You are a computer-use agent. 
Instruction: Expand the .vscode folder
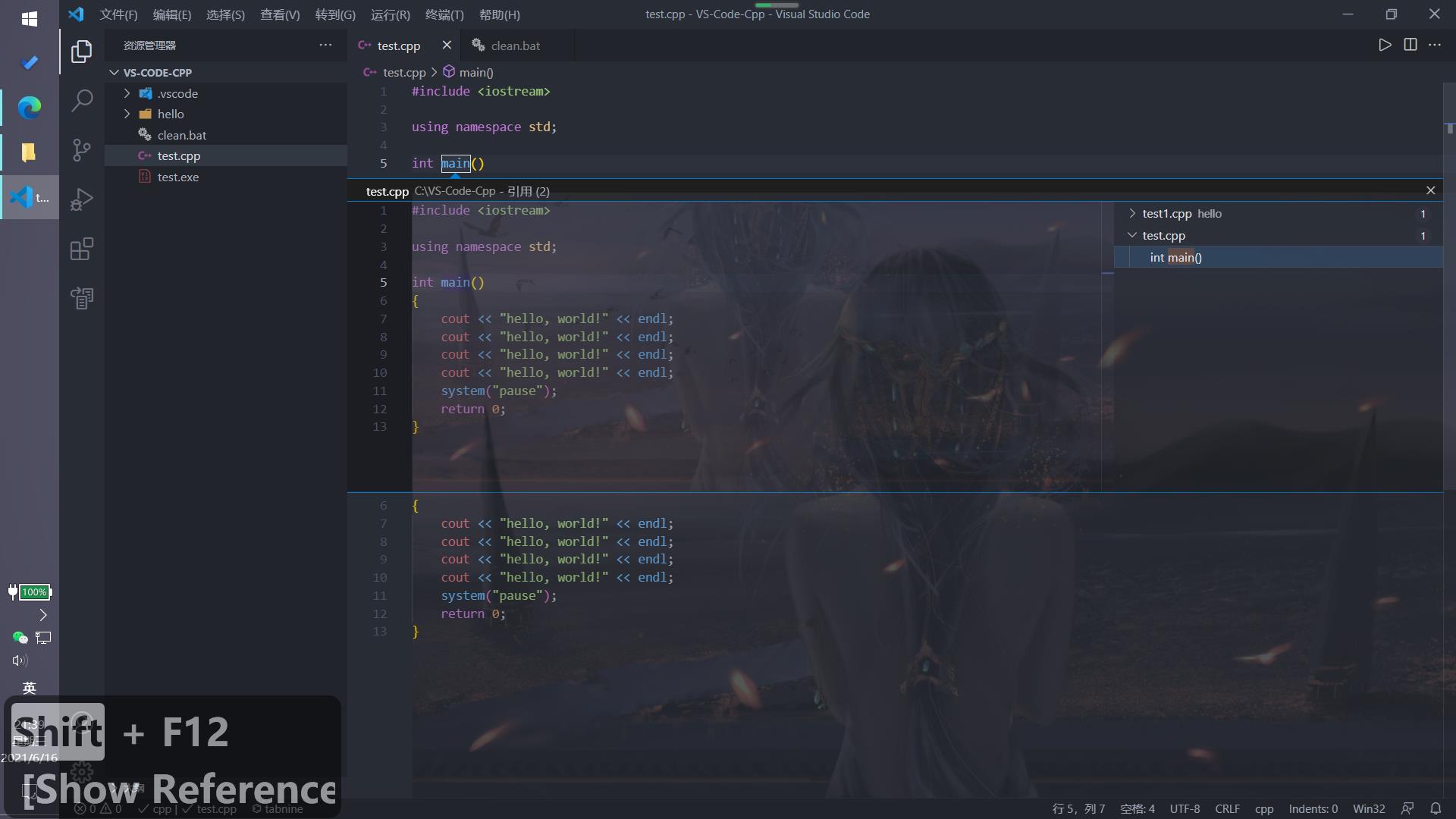(x=127, y=93)
